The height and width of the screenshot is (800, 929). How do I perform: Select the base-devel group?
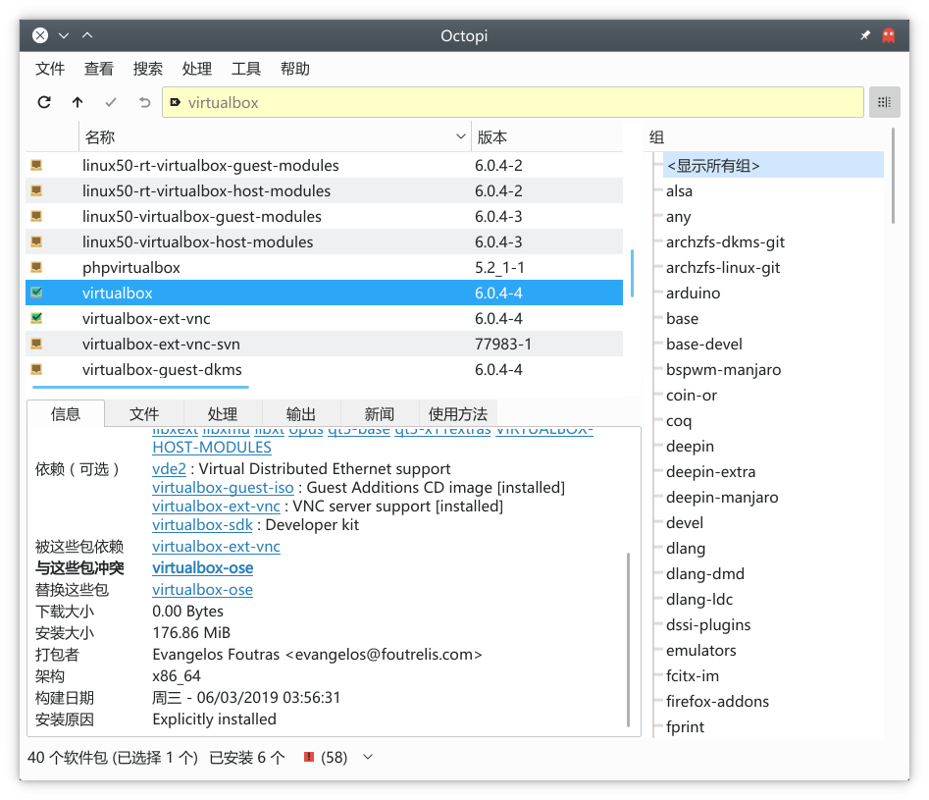tap(704, 344)
